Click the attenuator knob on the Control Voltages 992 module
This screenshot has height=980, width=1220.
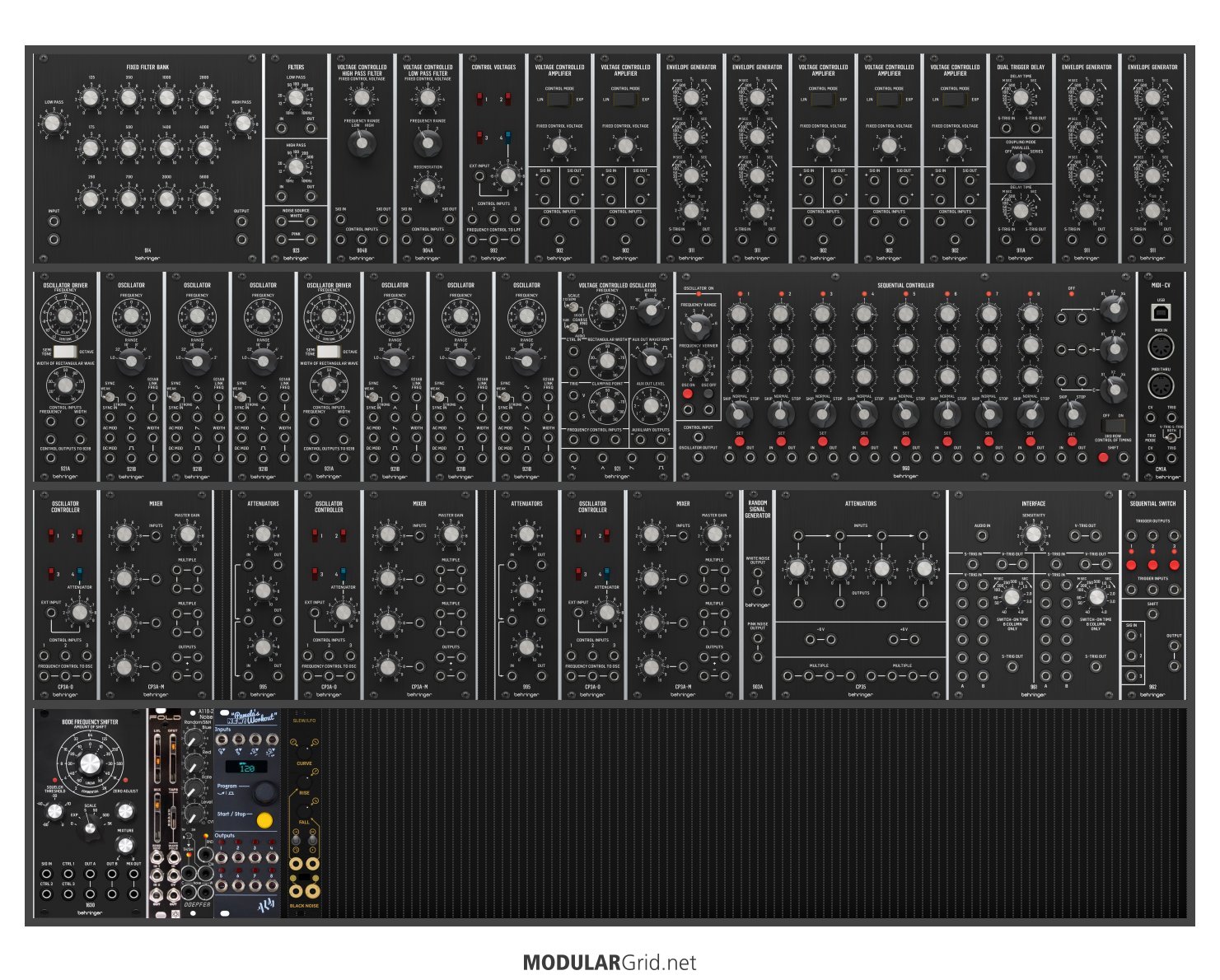pyautogui.click(x=508, y=175)
